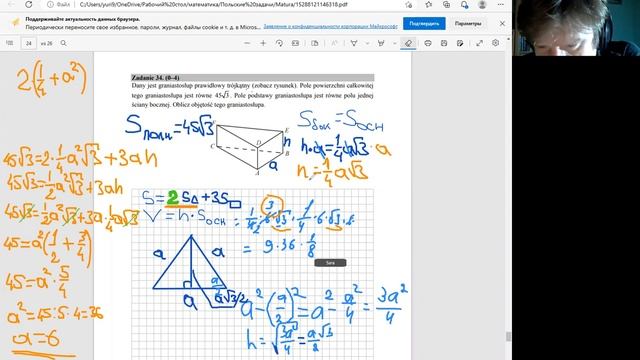Close the browser data notification bar
640x360 pixels.
pyautogui.click(x=502, y=24)
